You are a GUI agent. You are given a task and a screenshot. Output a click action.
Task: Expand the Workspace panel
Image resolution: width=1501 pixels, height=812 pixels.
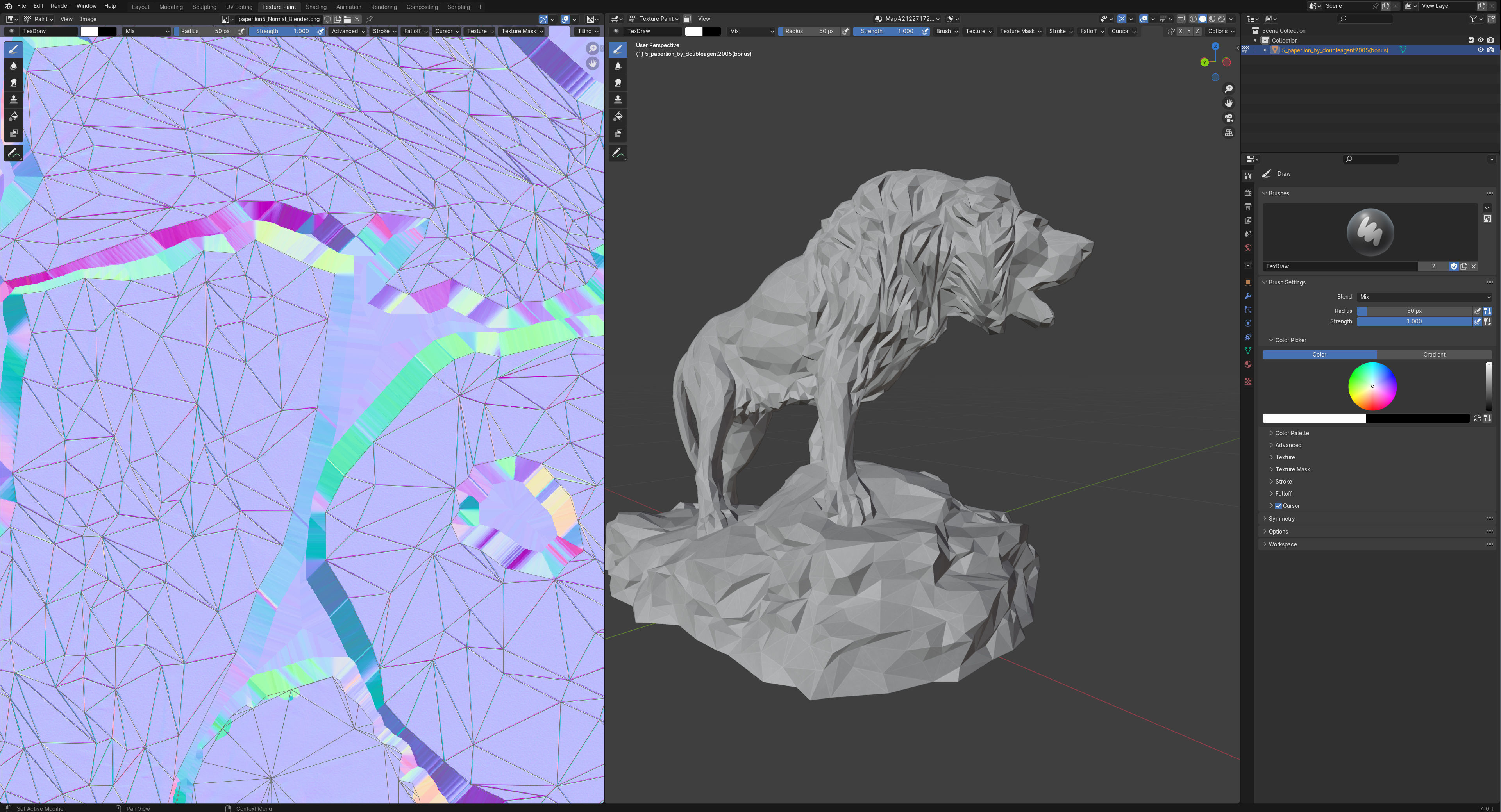(x=1283, y=544)
